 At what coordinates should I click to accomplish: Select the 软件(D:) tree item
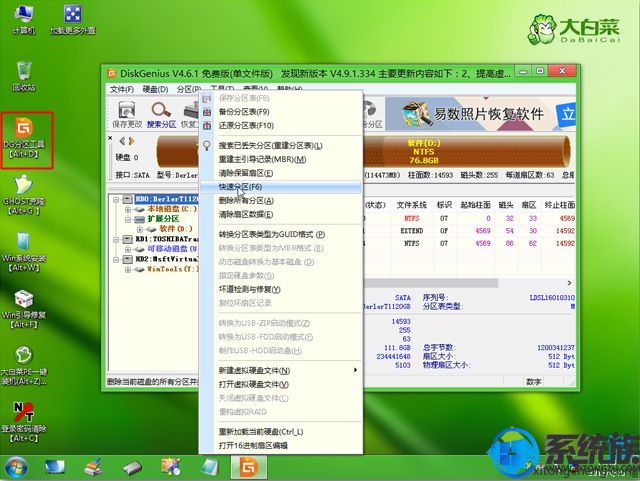coord(176,229)
